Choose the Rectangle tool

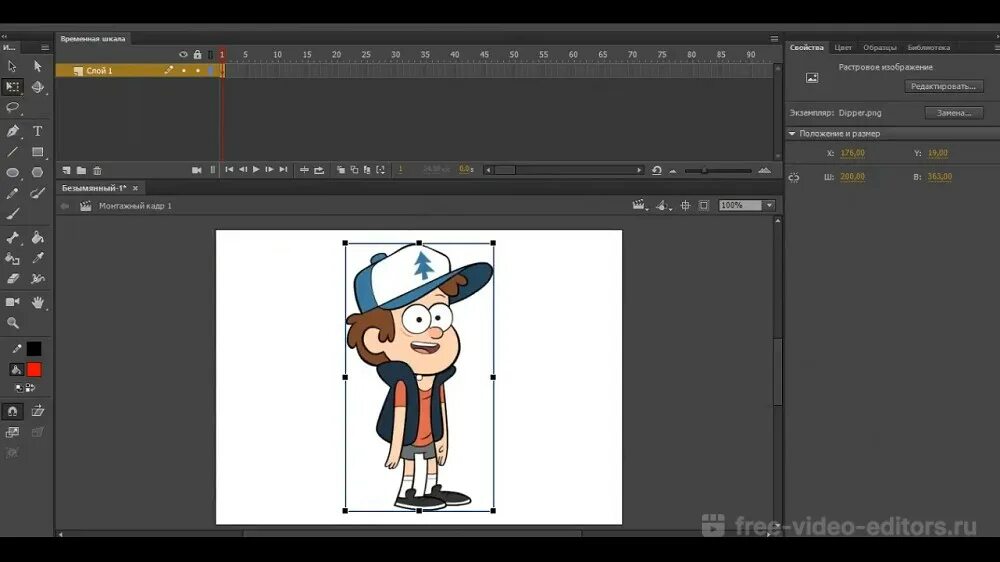[x=38, y=152]
